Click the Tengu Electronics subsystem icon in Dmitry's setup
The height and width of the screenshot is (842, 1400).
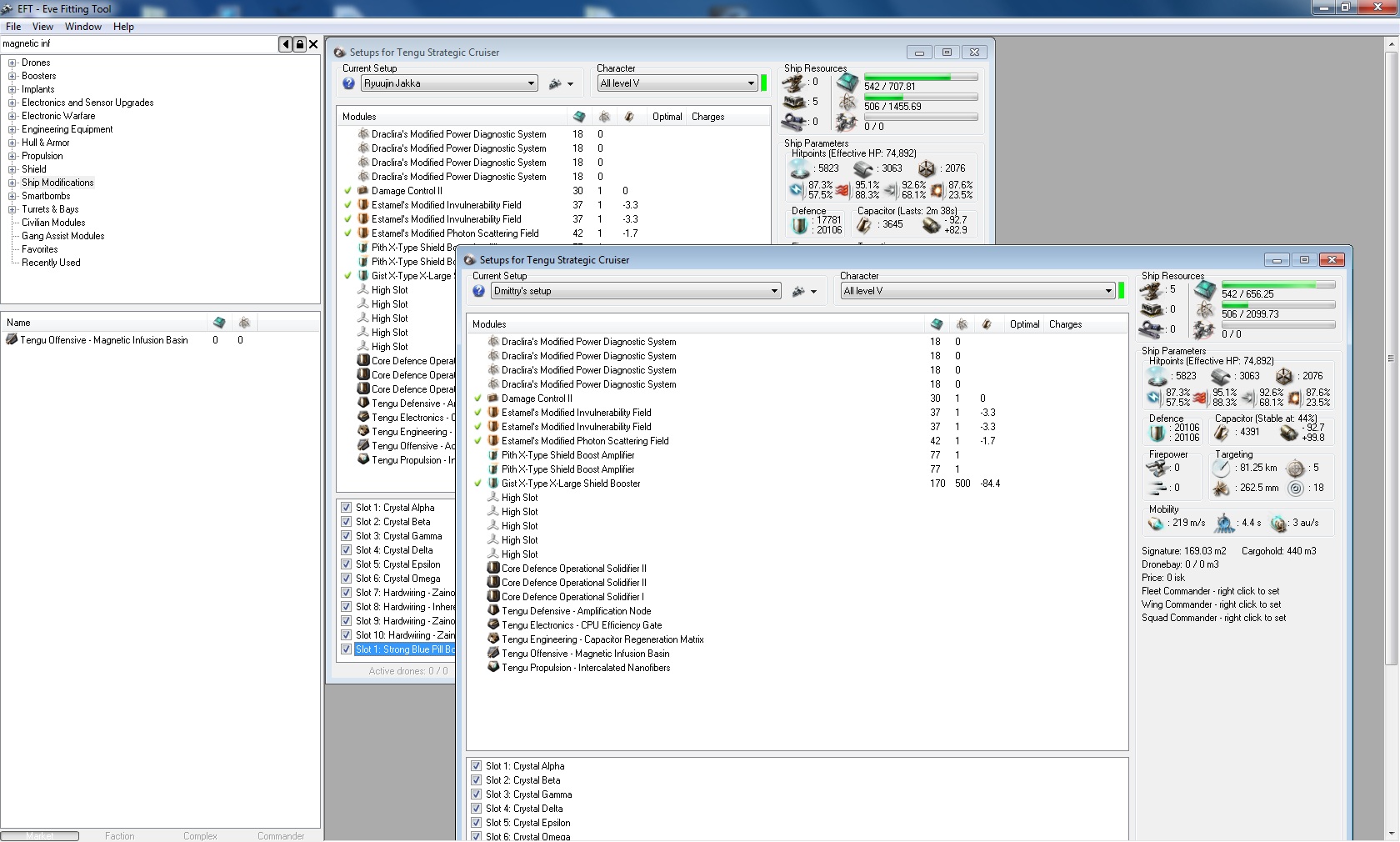[x=493, y=625]
